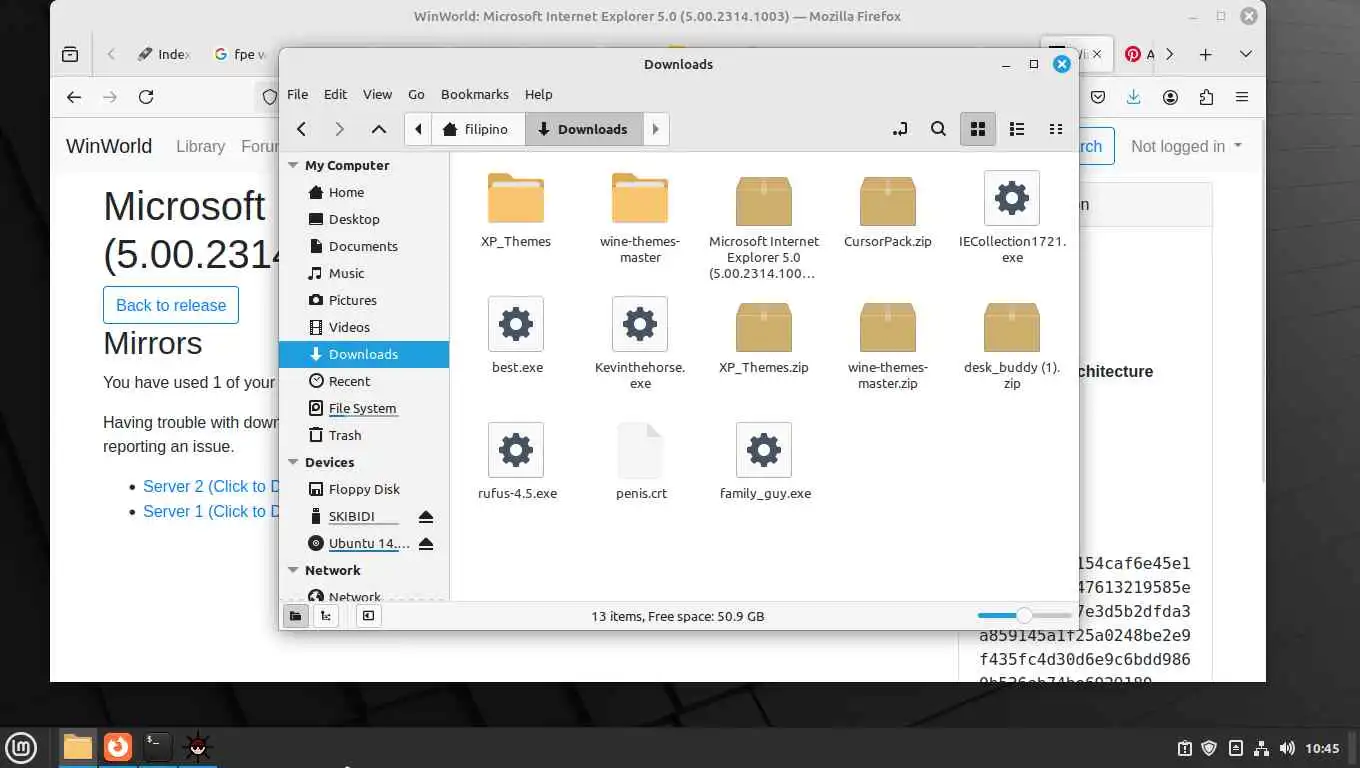1360x768 pixels.
Task: Select desk_buddy (1).zip archive
Action: point(1012,344)
